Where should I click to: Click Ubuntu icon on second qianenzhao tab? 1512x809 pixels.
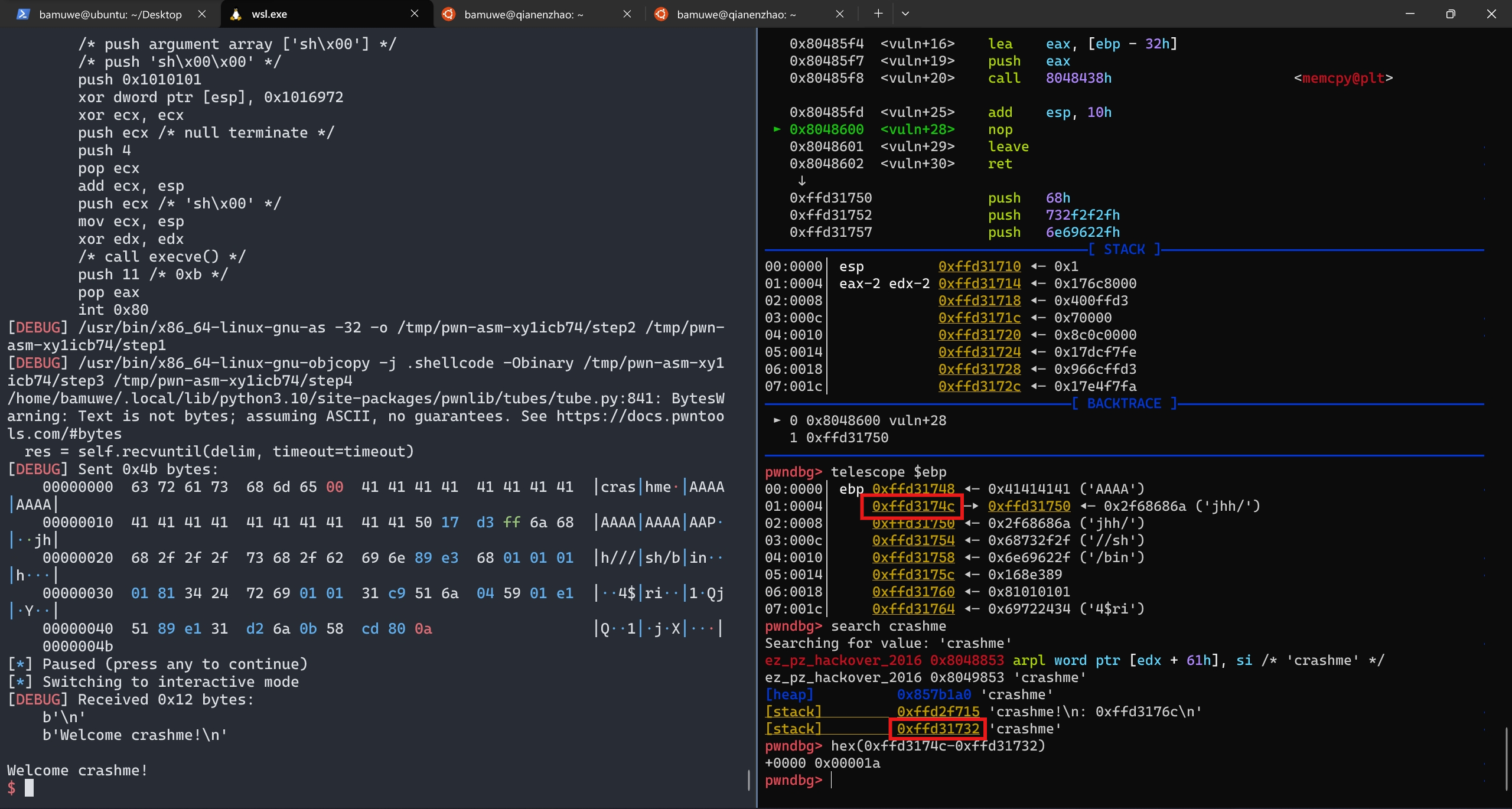661,14
